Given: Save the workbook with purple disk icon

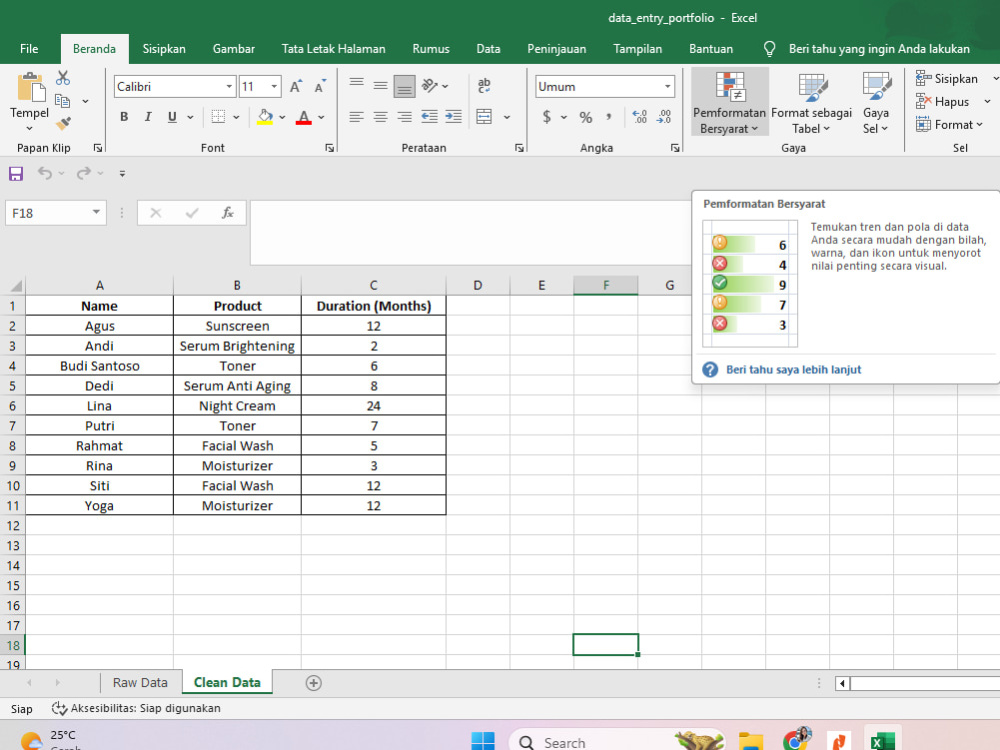Looking at the screenshot, I should tap(16, 173).
